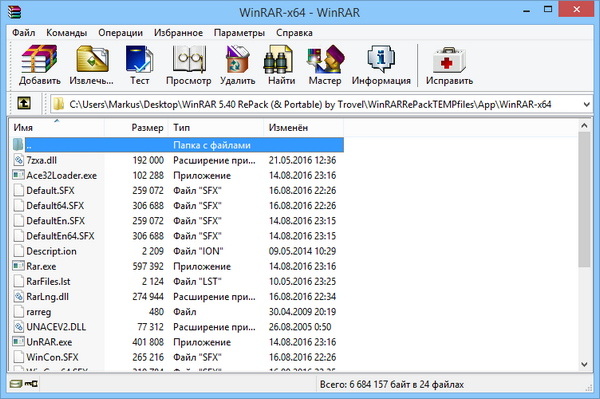Select the Default64.SFX file name

point(55,205)
